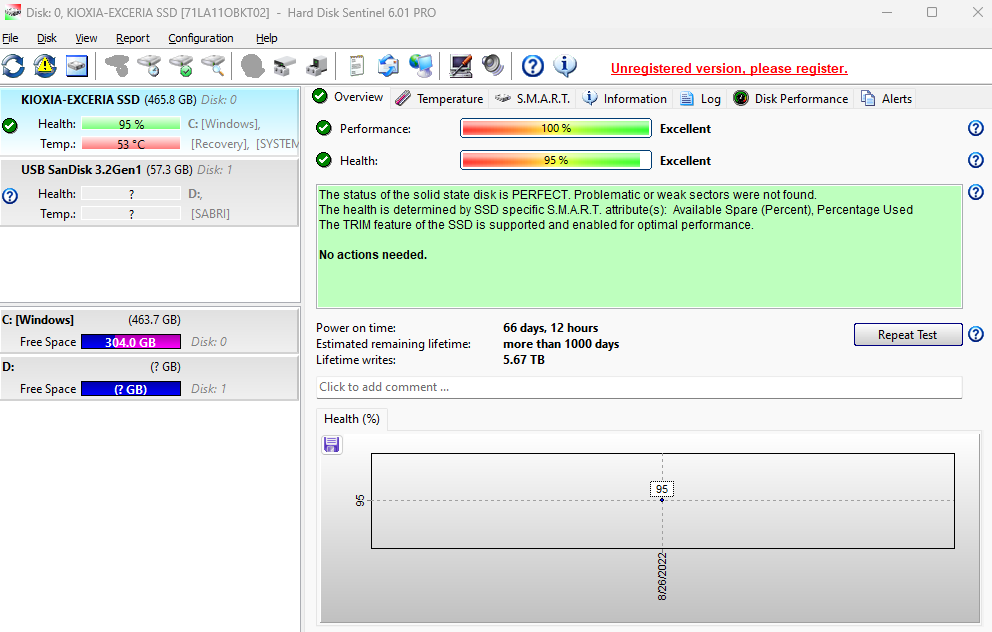Click the blue-framed disk drive toolbar icon
The width and height of the screenshot is (992, 632).
(77, 66)
